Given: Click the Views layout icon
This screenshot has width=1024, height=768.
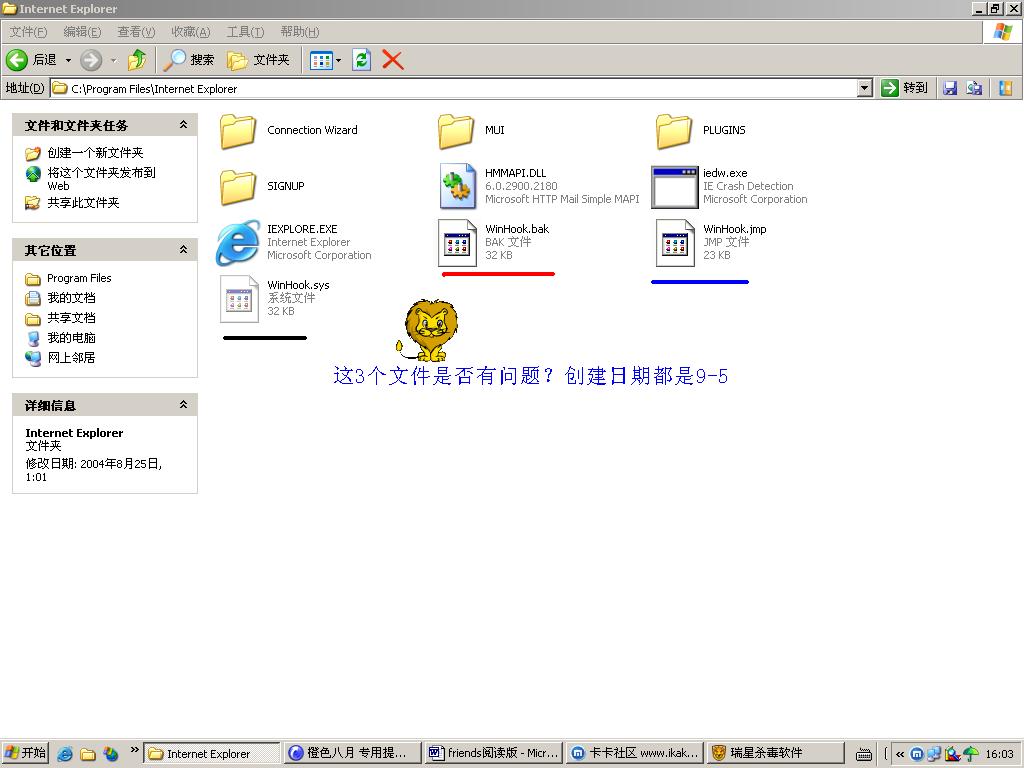Looking at the screenshot, I should (321, 61).
